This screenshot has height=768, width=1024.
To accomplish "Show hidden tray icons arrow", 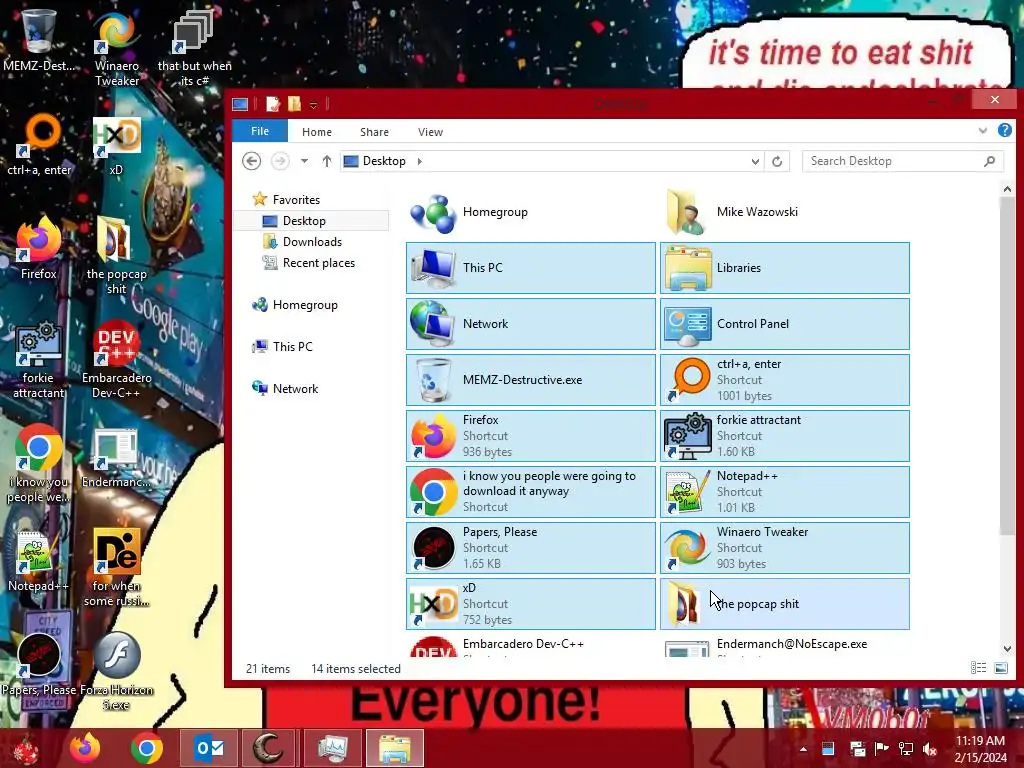I will 803,749.
